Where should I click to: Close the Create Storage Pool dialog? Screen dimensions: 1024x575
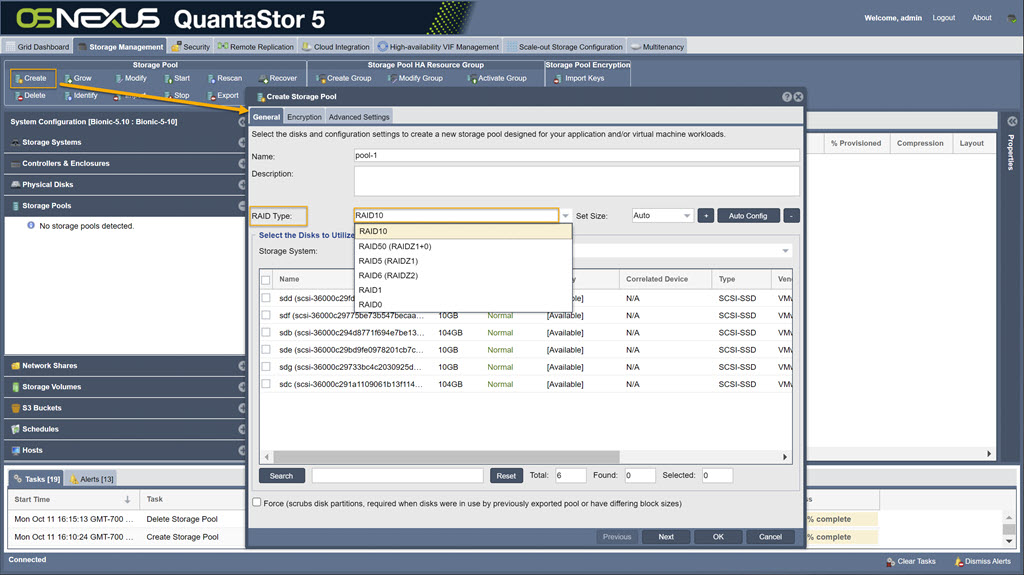[798, 97]
